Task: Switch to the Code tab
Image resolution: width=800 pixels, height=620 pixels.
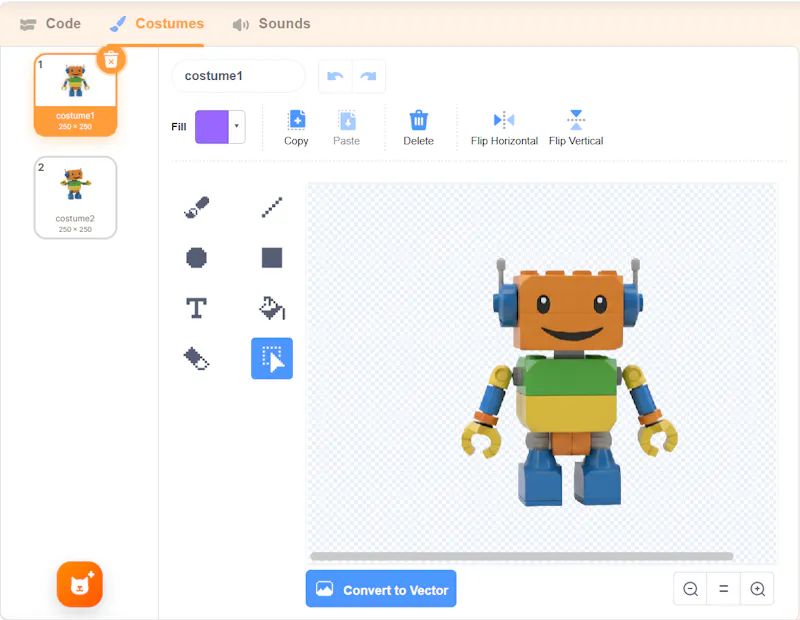Action: click(x=51, y=23)
